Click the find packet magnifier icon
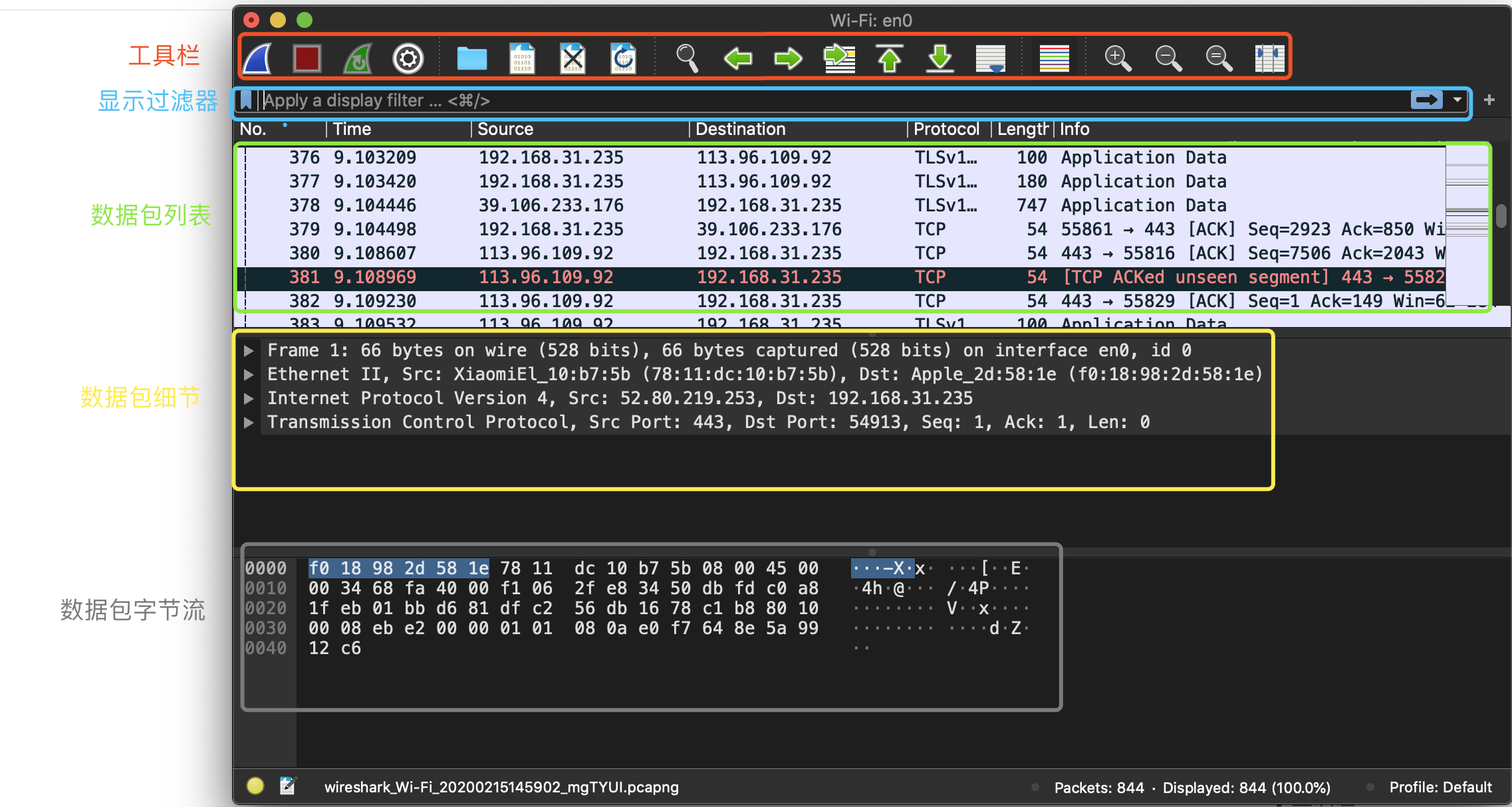This screenshot has width=1512, height=807. tap(687, 58)
